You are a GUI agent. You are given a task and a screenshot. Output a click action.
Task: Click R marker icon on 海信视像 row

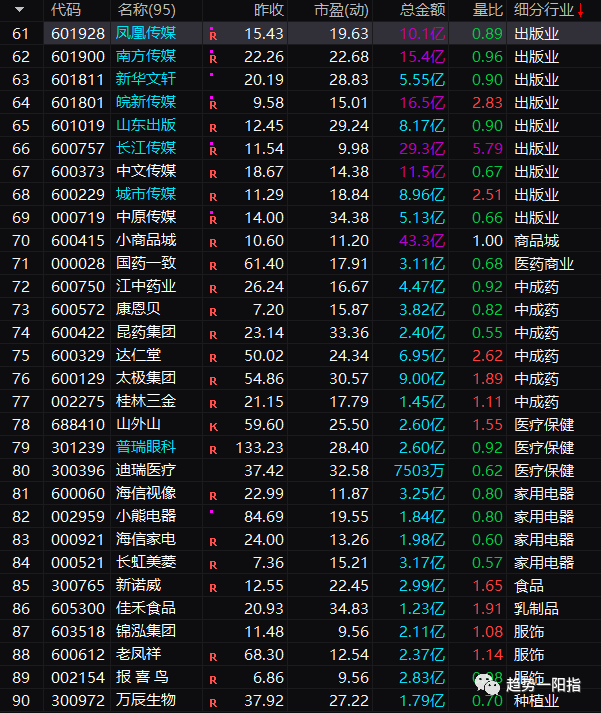coord(213,497)
